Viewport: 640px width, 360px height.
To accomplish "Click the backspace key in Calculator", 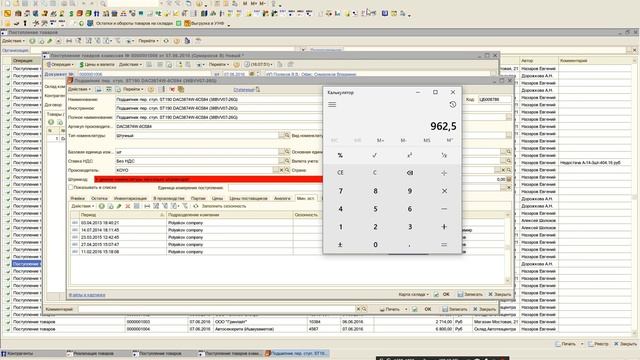I will (x=409, y=173).
